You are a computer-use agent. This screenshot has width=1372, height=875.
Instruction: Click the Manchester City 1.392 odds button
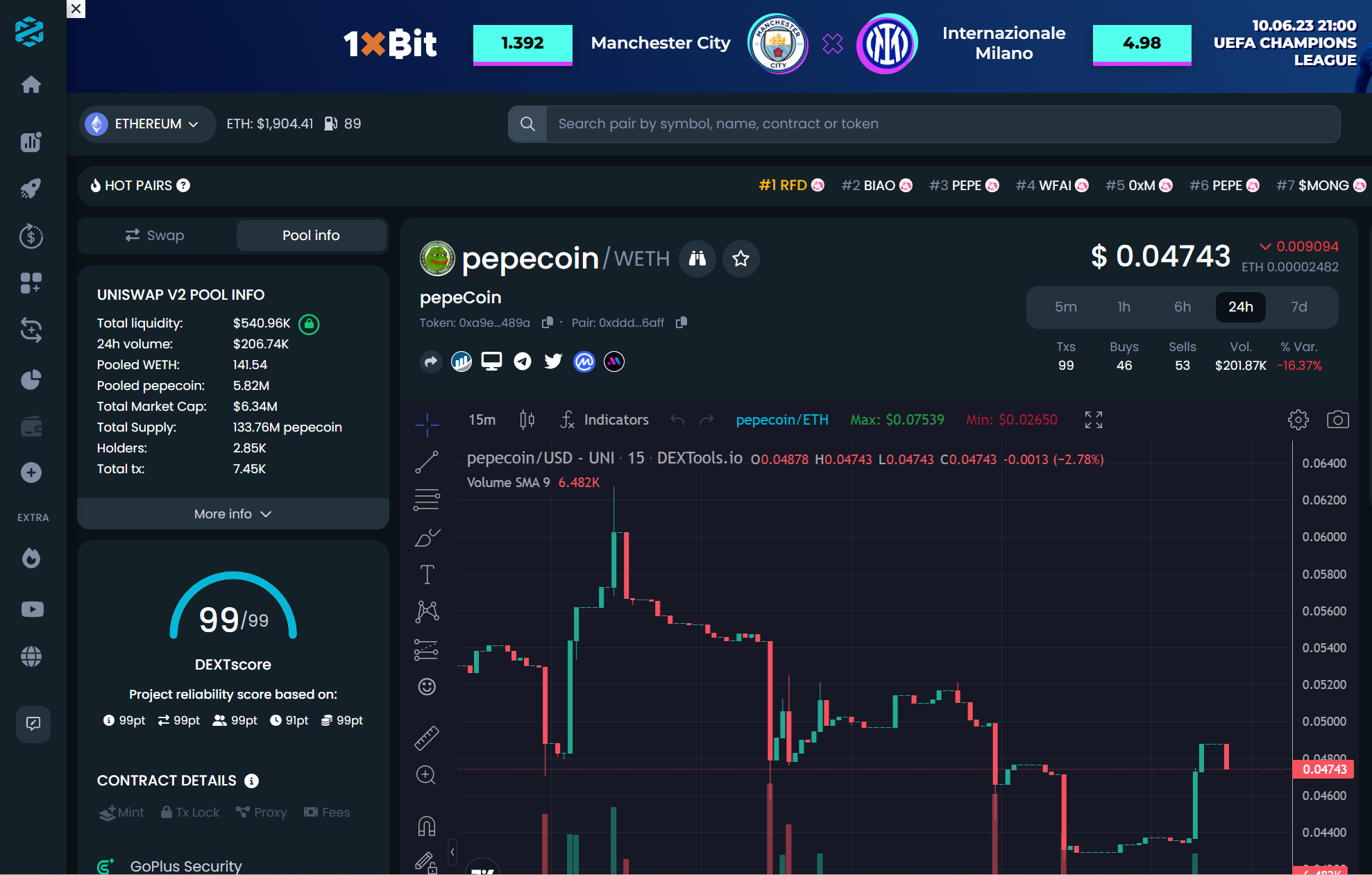click(523, 44)
